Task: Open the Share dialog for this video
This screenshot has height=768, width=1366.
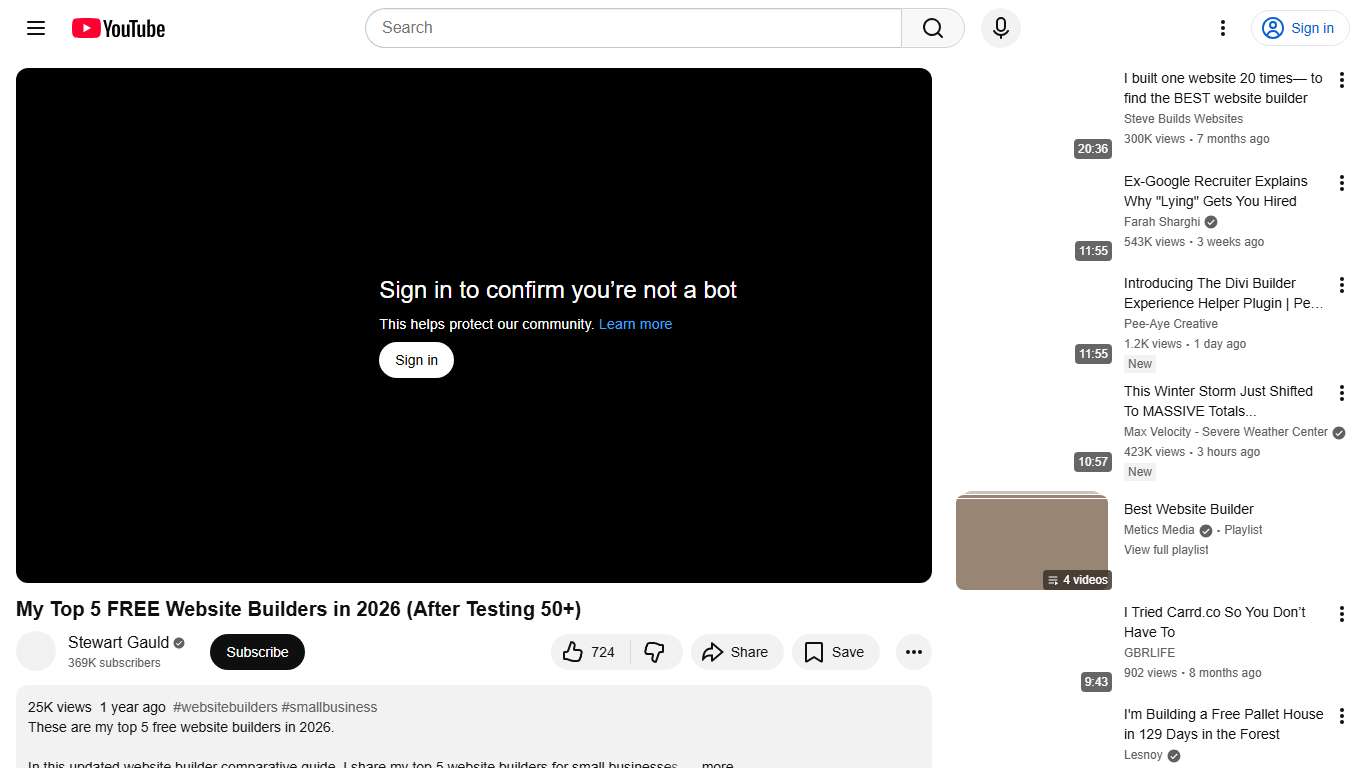Action: [737, 652]
